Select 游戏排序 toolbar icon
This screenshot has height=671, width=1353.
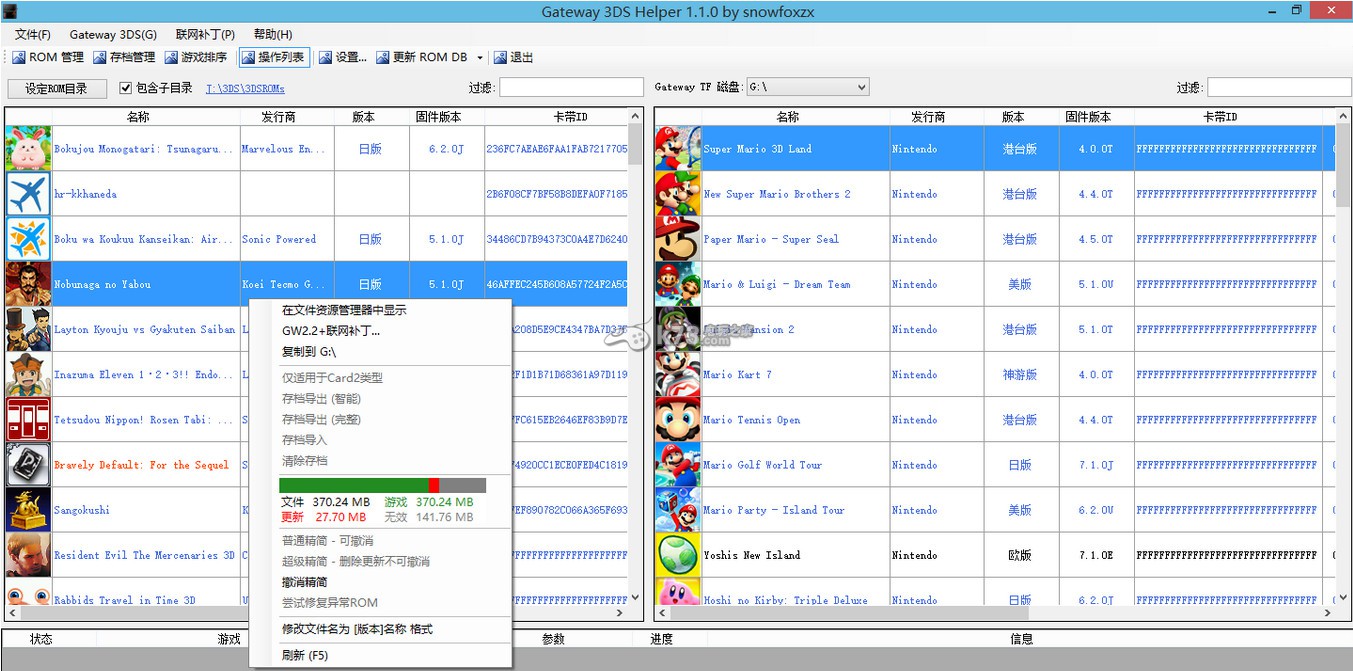[x=172, y=58]
